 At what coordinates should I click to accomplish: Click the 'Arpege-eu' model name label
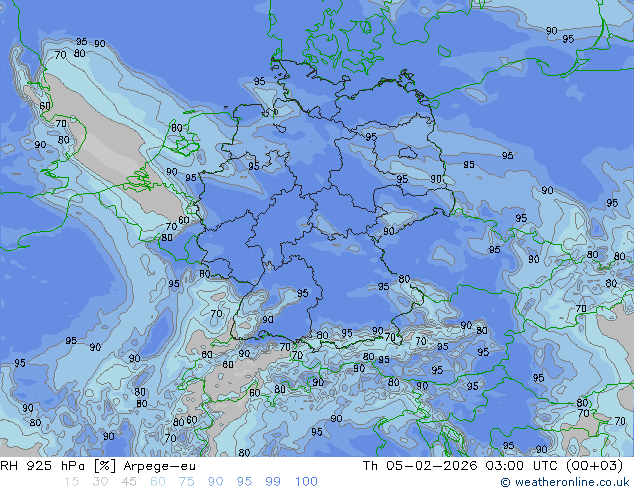pos(160,466)
